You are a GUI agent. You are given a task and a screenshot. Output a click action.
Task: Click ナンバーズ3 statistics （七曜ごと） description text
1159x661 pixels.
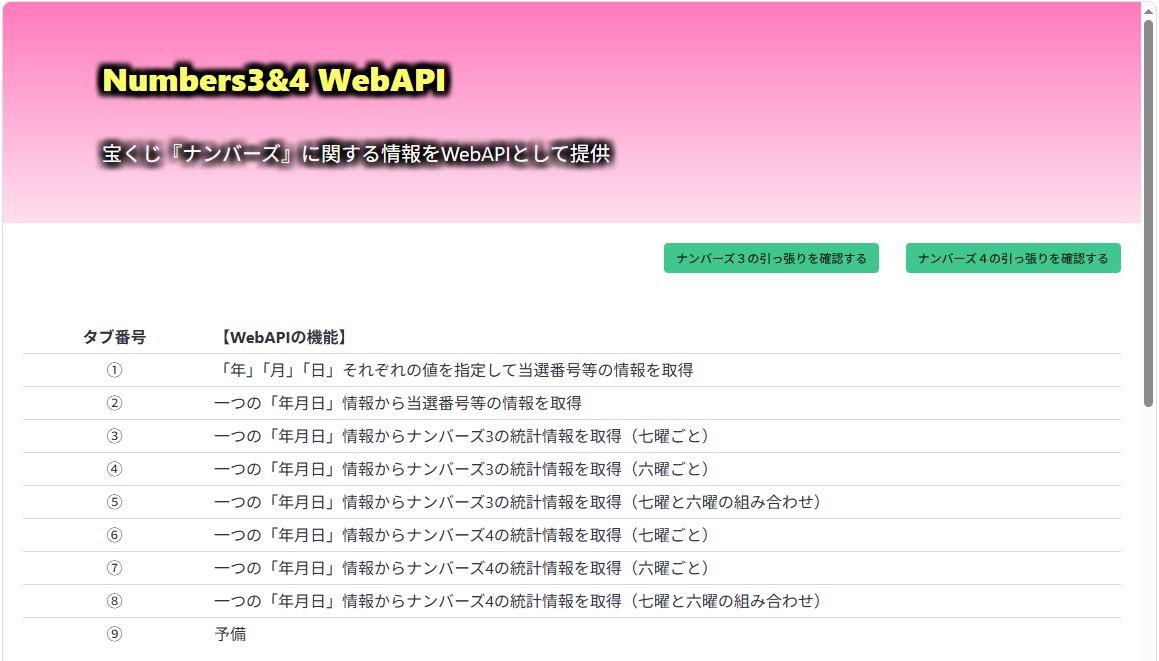(x=462, y=436)
